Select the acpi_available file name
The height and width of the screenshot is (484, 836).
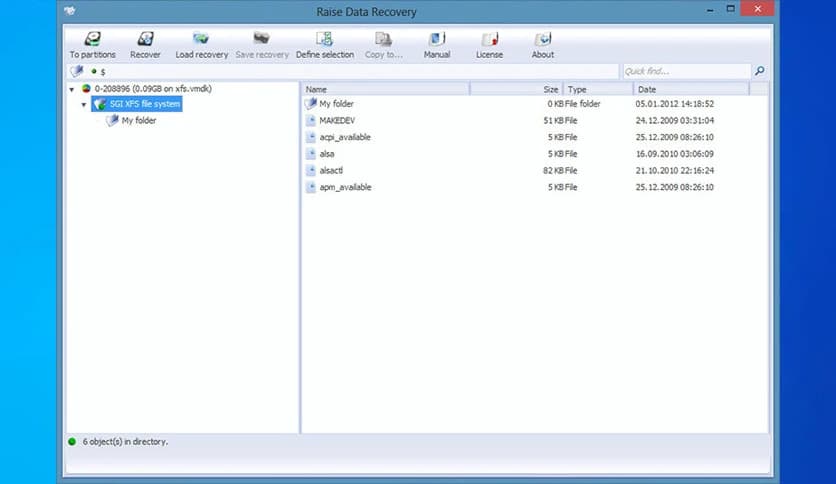pos(345,137)
